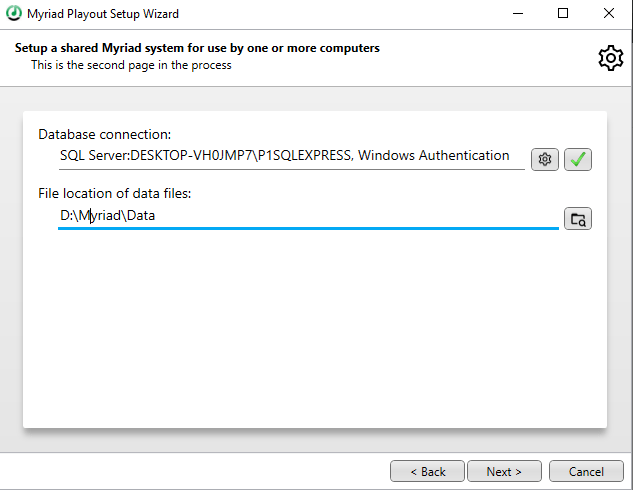Click 'This is the second page in the process'
633x490 pixels.
click(131, 65)
